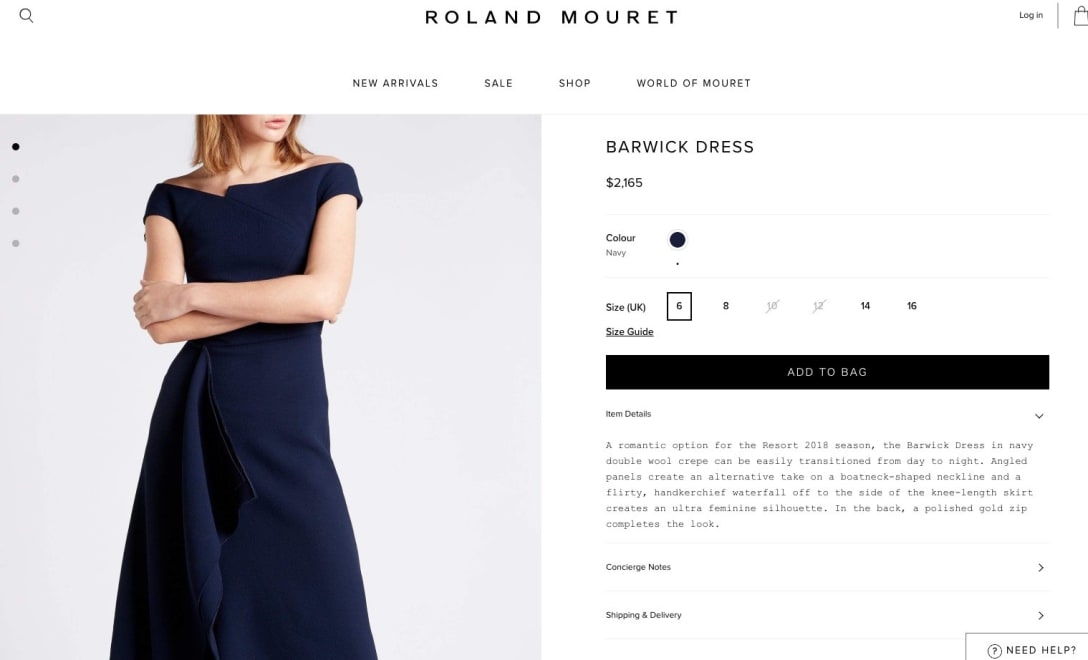This screenshot has width=1088, height=660.
Task: Choose UK size 14
Action: coord(865,306)
